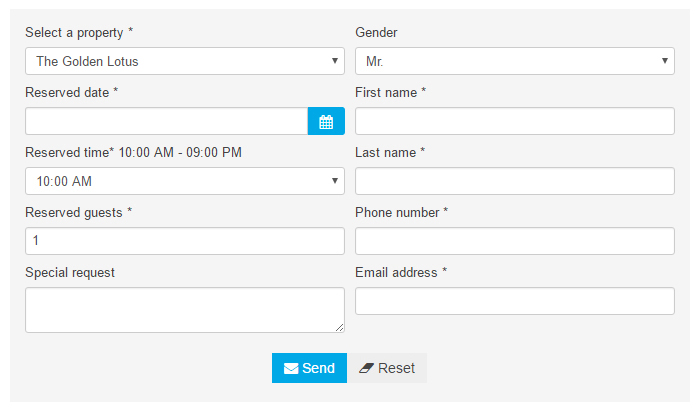This screenshot has height=410, width=700.
Task: Click the Reserved date text field
Action: [x=166, y=122]
